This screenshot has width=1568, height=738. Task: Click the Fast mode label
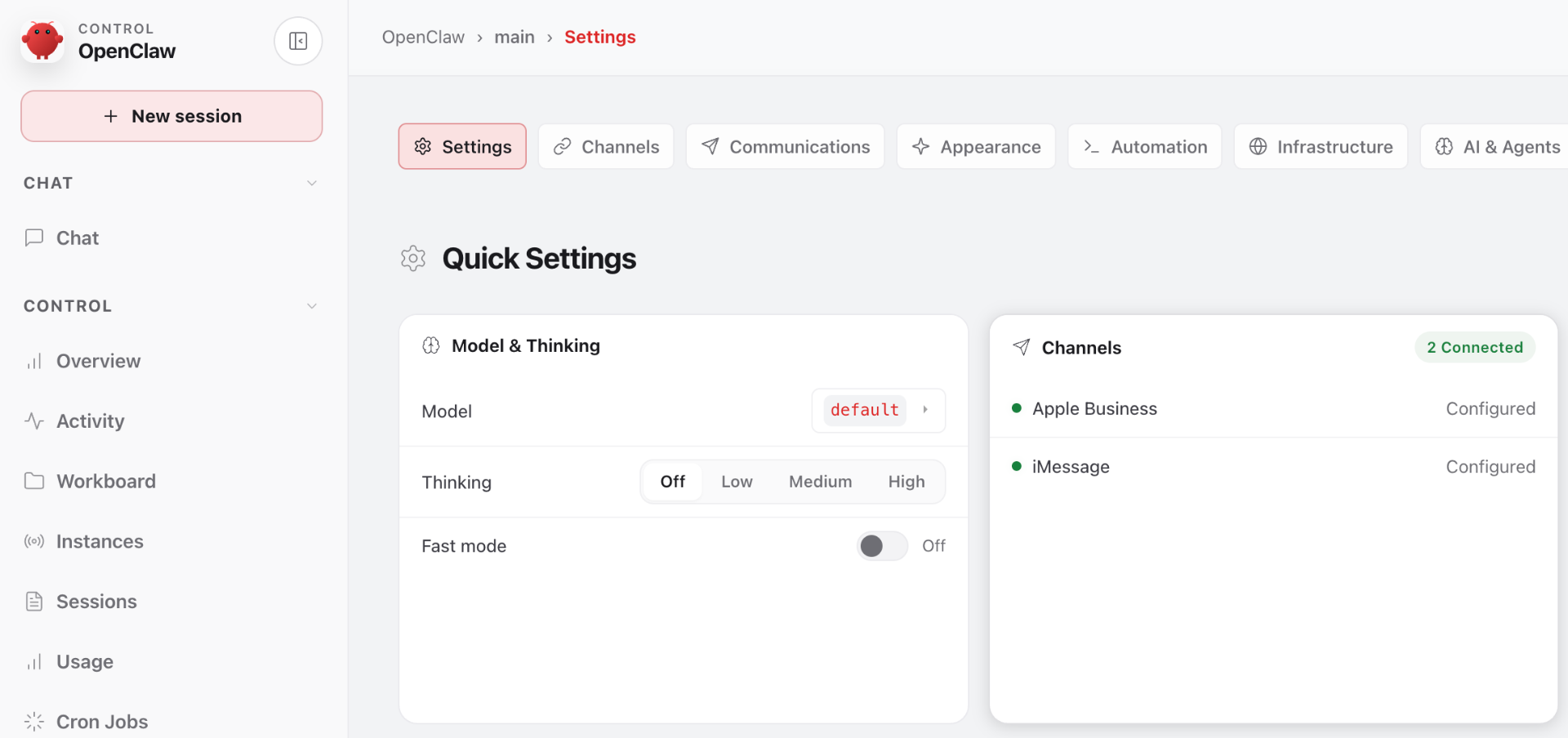[x=464, y=546]
